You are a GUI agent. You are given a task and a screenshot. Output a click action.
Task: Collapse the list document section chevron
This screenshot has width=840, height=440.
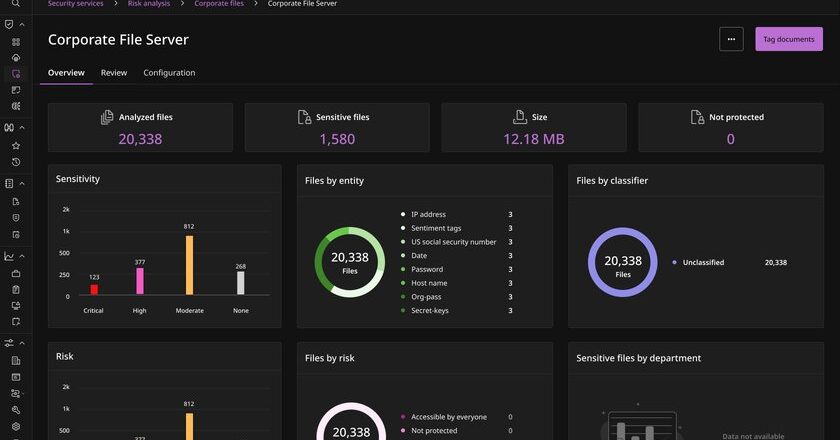pyautogui.click(x=22, y=183)
